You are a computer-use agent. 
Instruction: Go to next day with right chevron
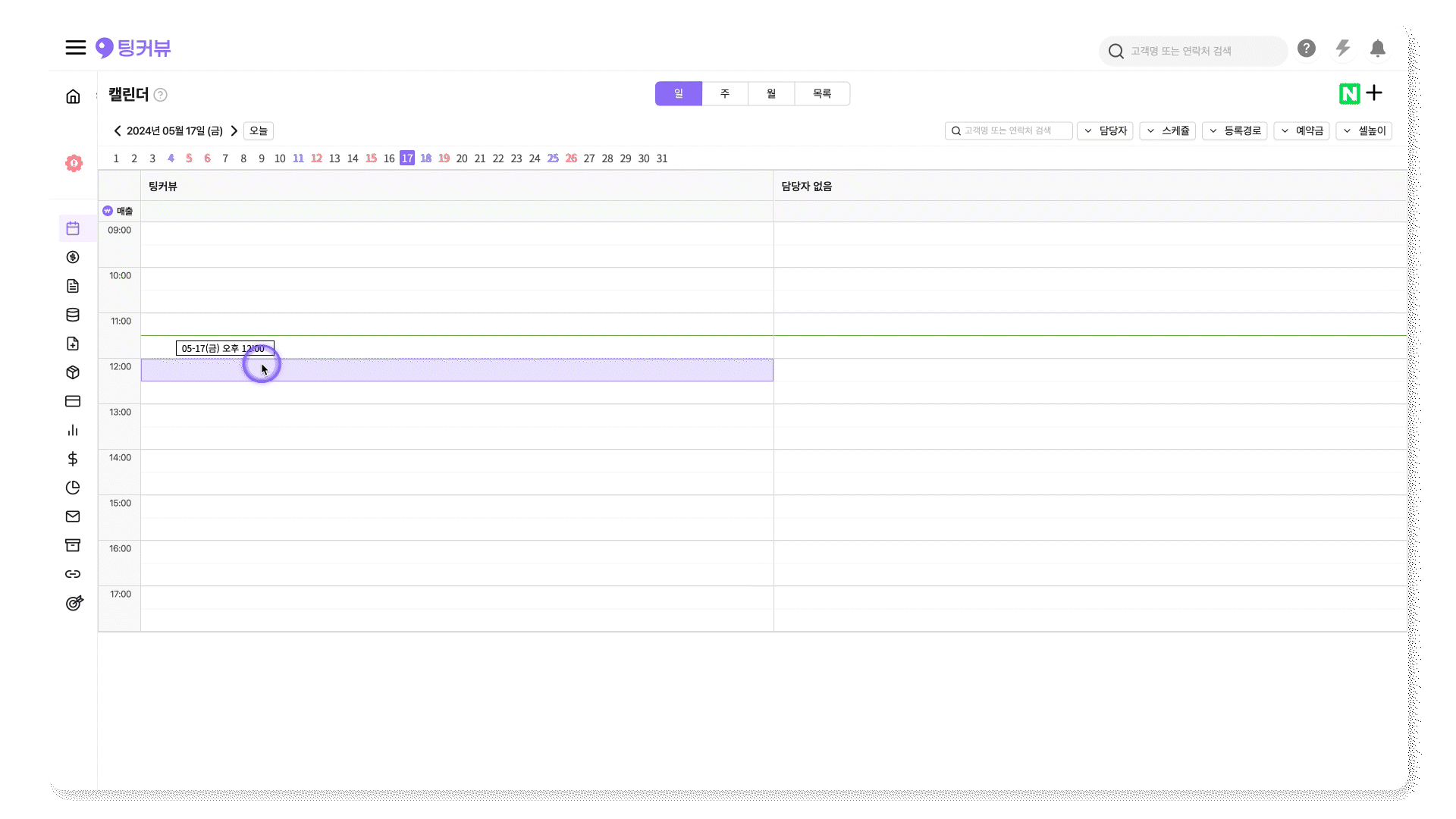[234, 130]
